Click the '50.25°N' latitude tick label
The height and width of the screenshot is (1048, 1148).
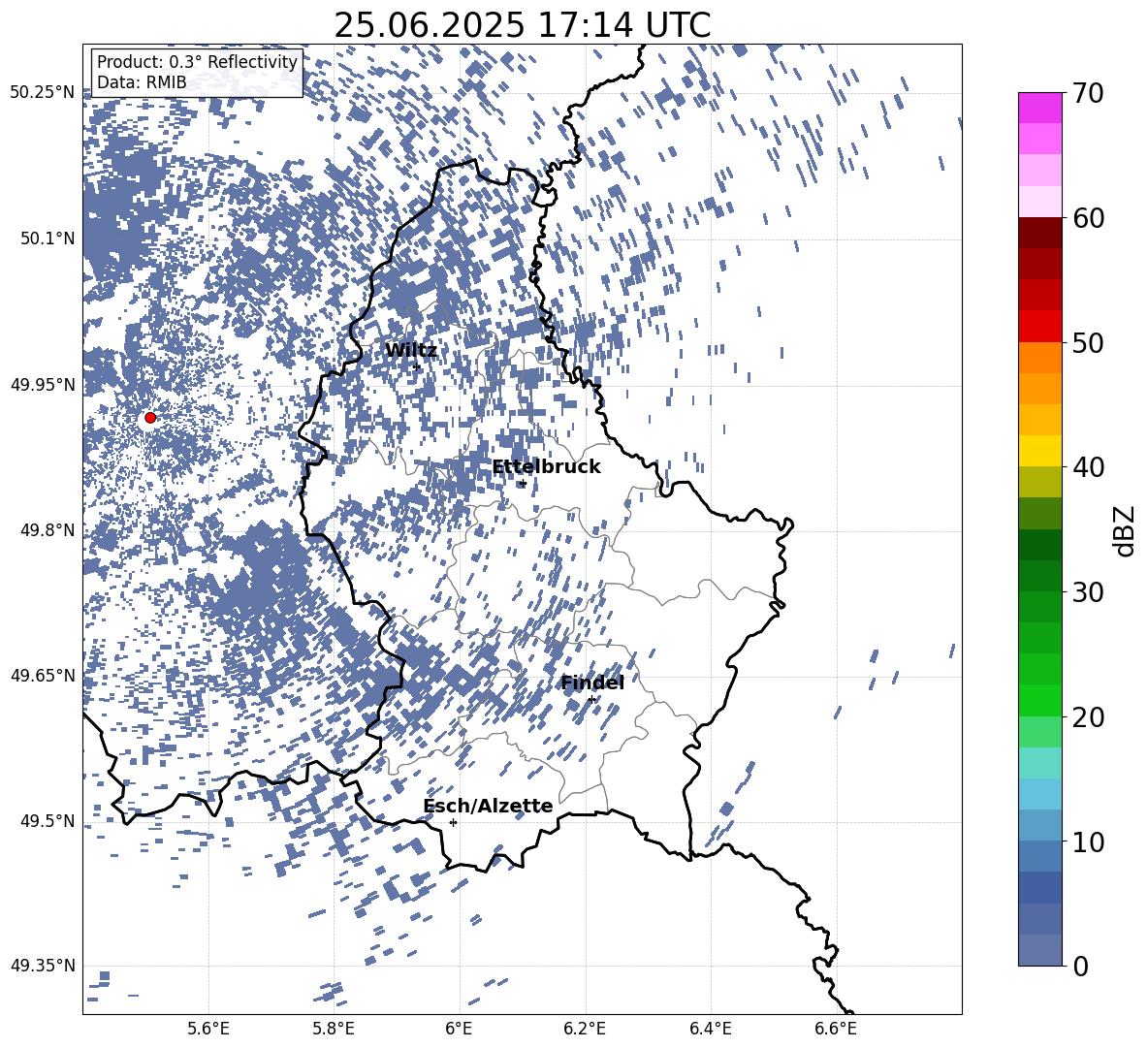pyautogui.click(x=43, y=93)
